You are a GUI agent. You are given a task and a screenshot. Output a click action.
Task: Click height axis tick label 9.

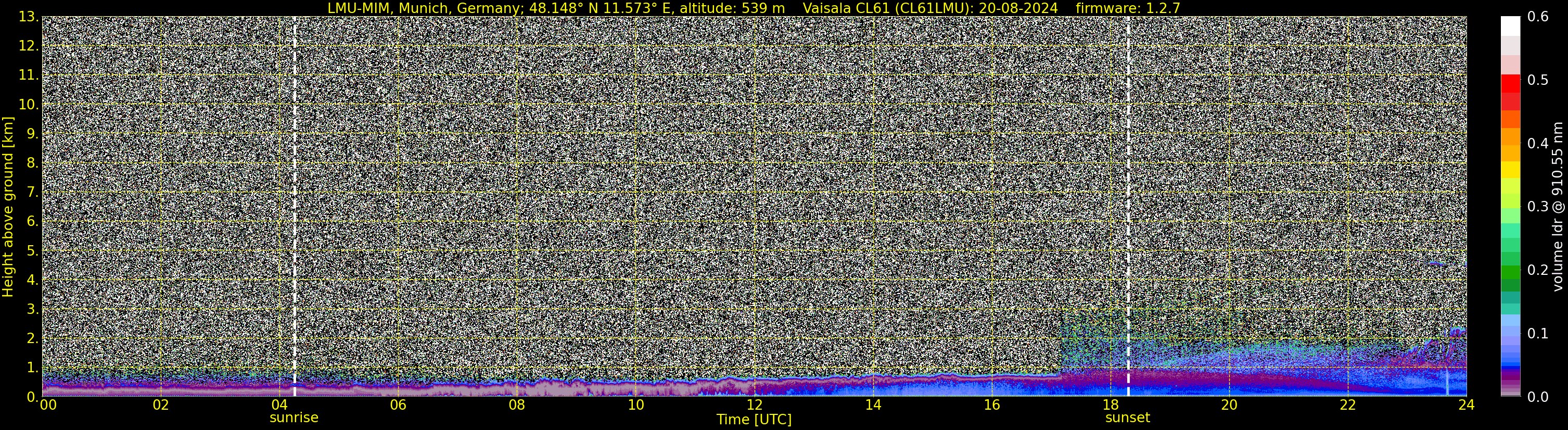pos(32,134)
